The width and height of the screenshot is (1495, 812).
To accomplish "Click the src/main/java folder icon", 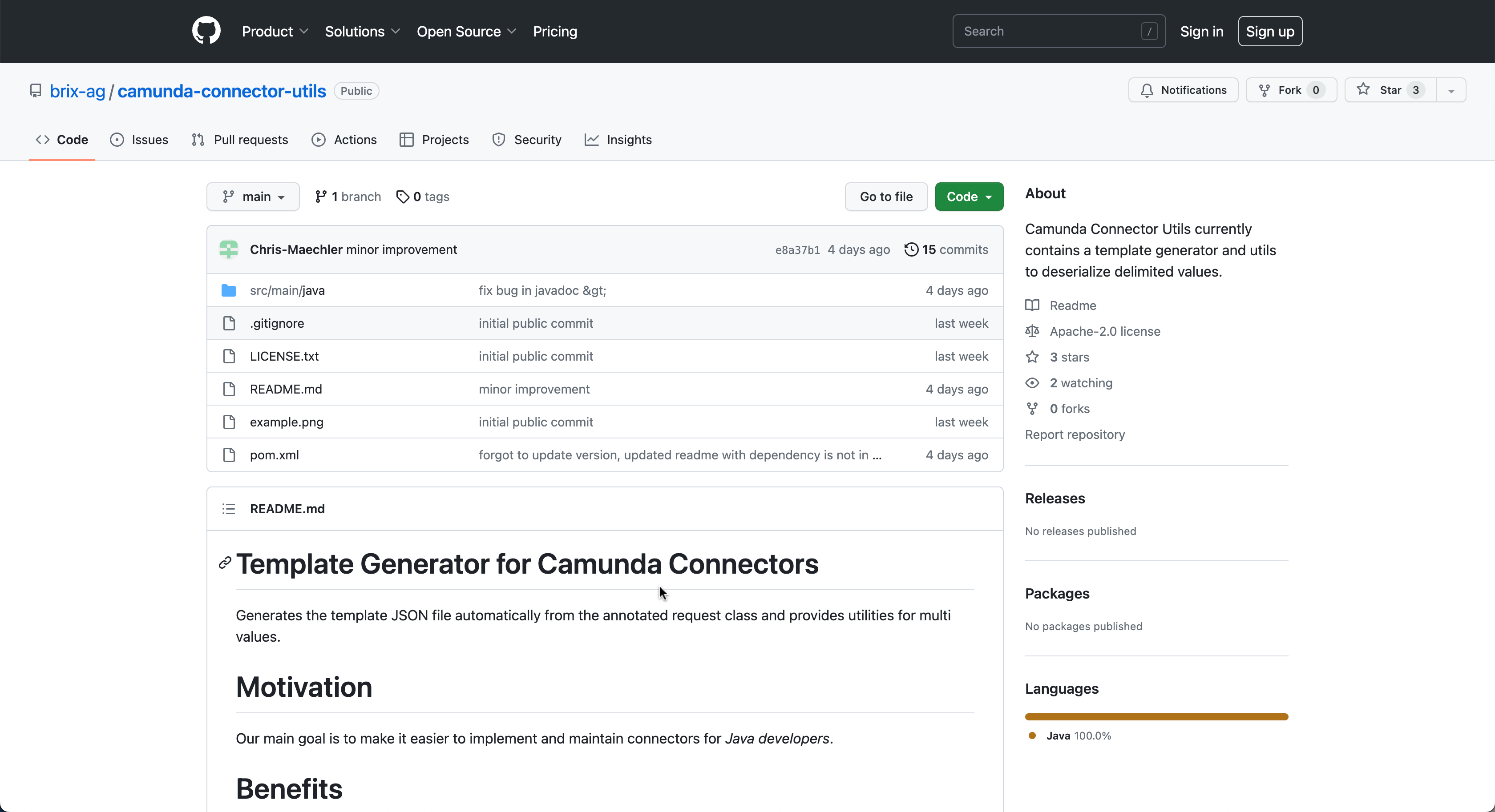I will pos(229,290).
